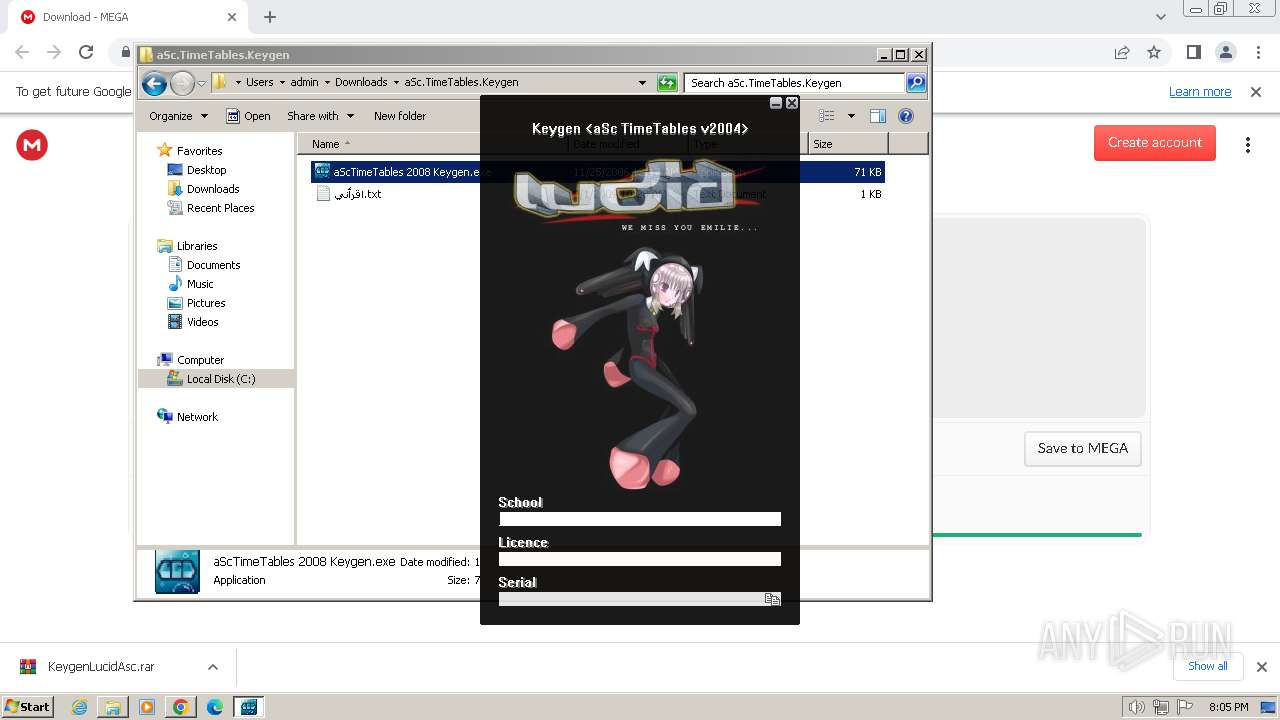Open the change view dropdown arrow
1280x720 pixels.
(851, 116)
